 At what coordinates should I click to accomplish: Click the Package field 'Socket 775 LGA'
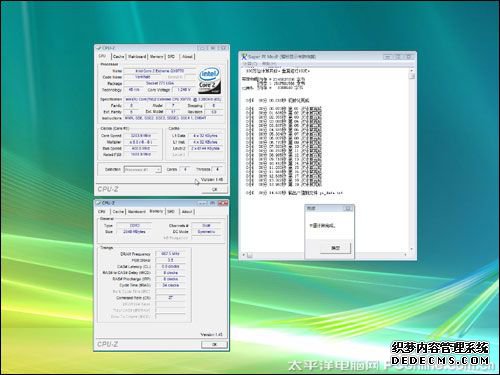coord(159,83)
